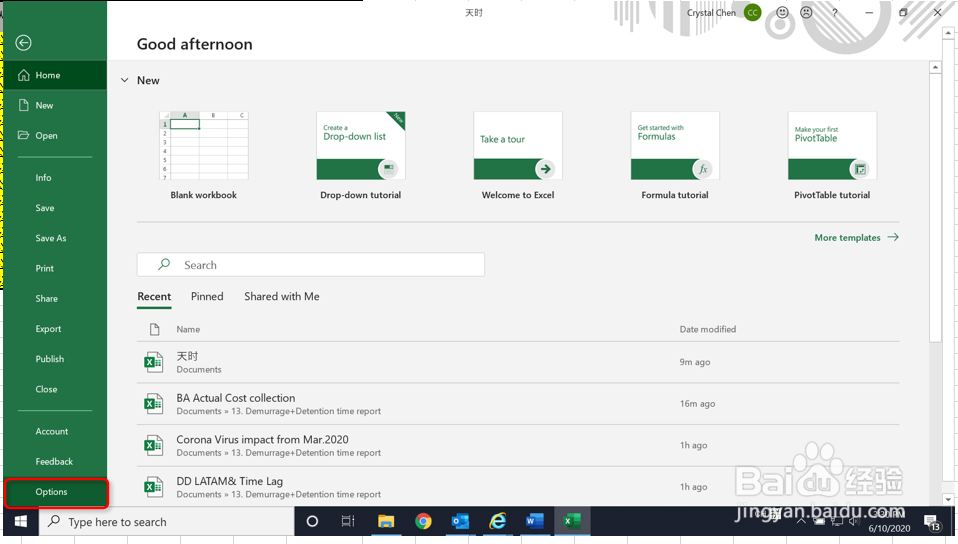Switch to the Recent tab
Viewport: 958px width, 544px height.
tap(154, 296)
